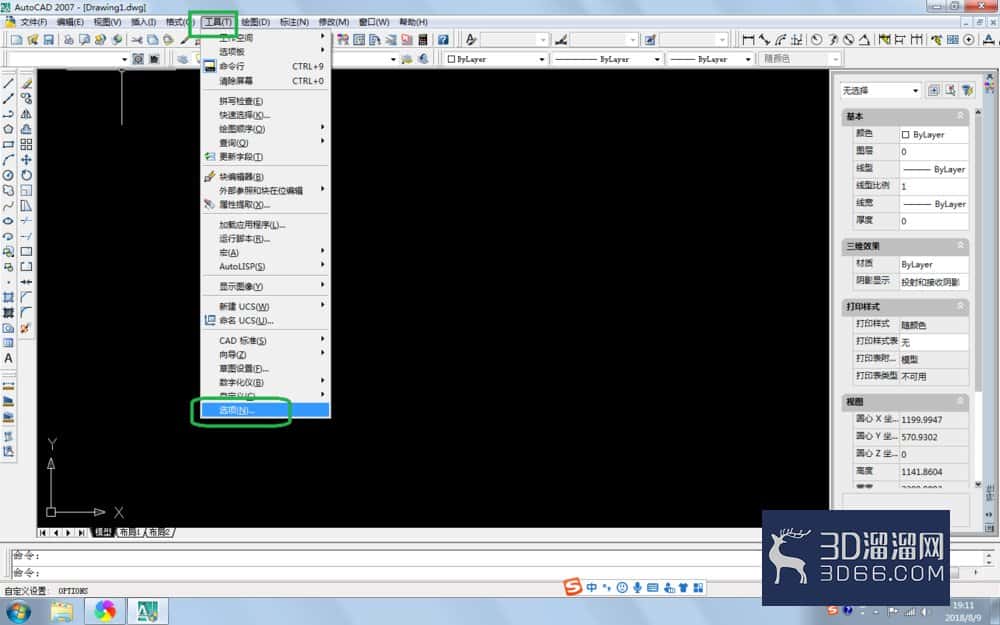Select the Copy object tool
Screen dimensions: 1000x625
[26, 99]
